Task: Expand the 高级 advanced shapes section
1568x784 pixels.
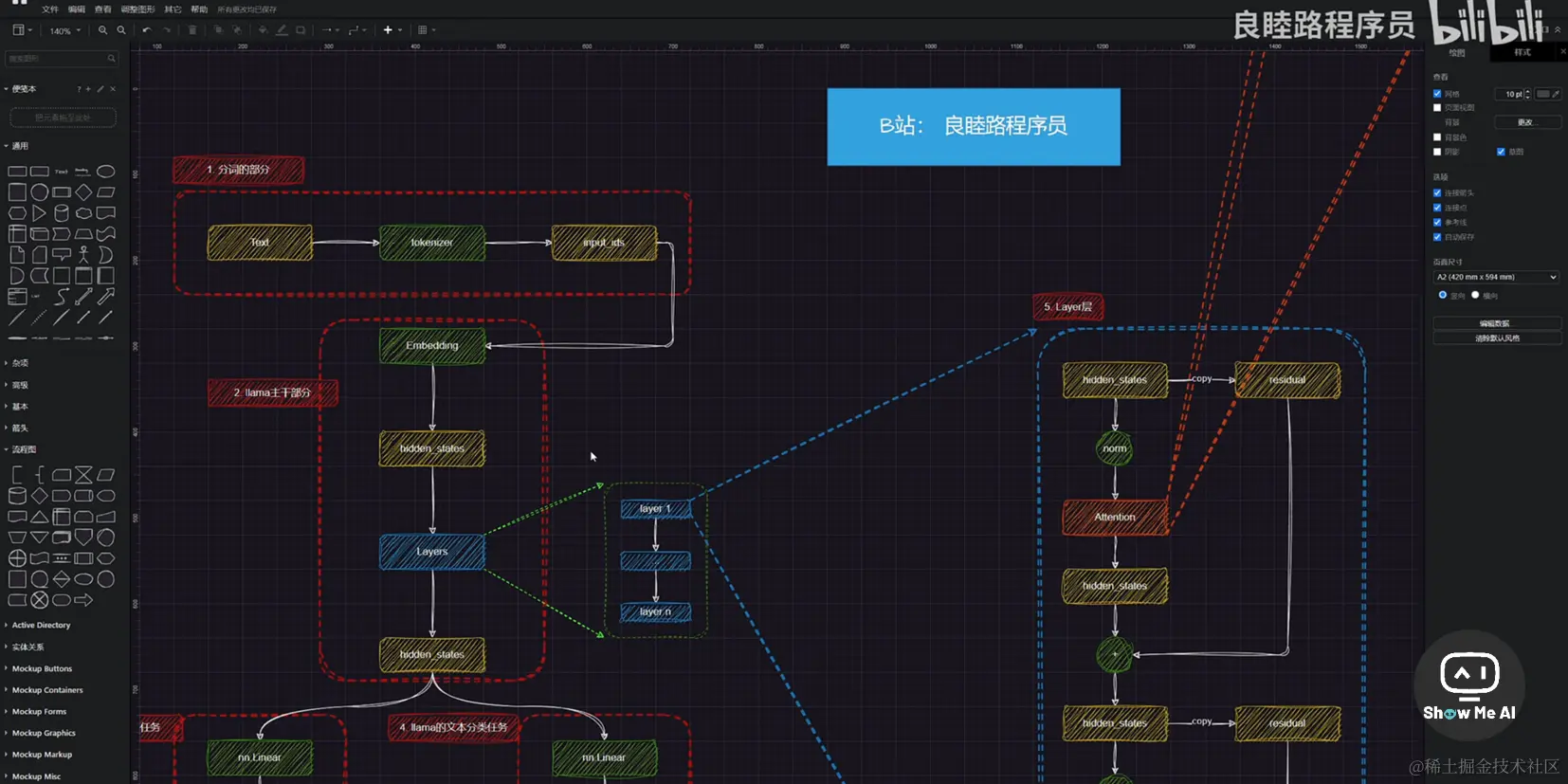Action: pos(17,385)
